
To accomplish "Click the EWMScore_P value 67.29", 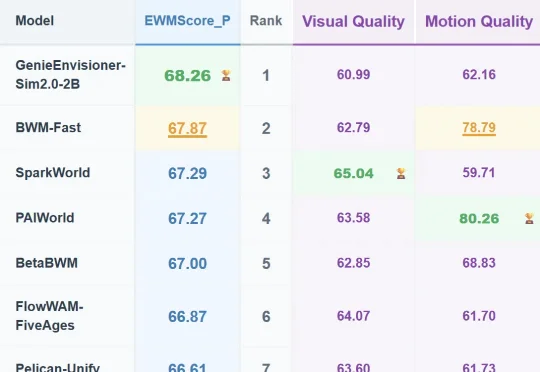I will [187, 173].
